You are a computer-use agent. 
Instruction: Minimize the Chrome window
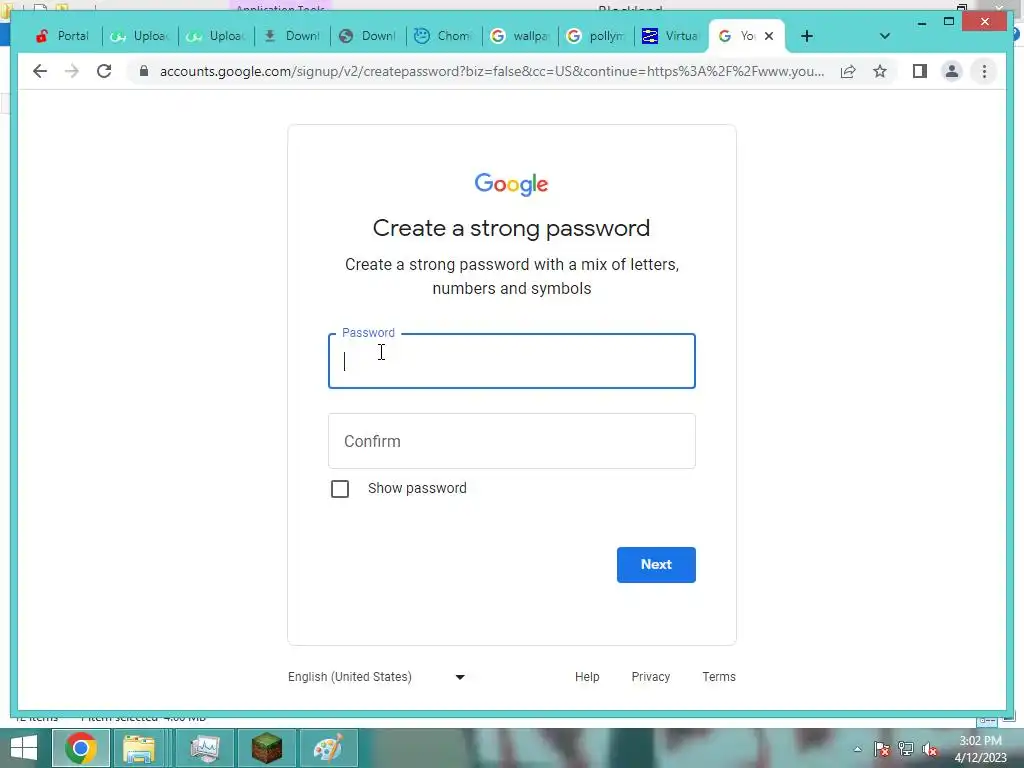click(921, 22)
